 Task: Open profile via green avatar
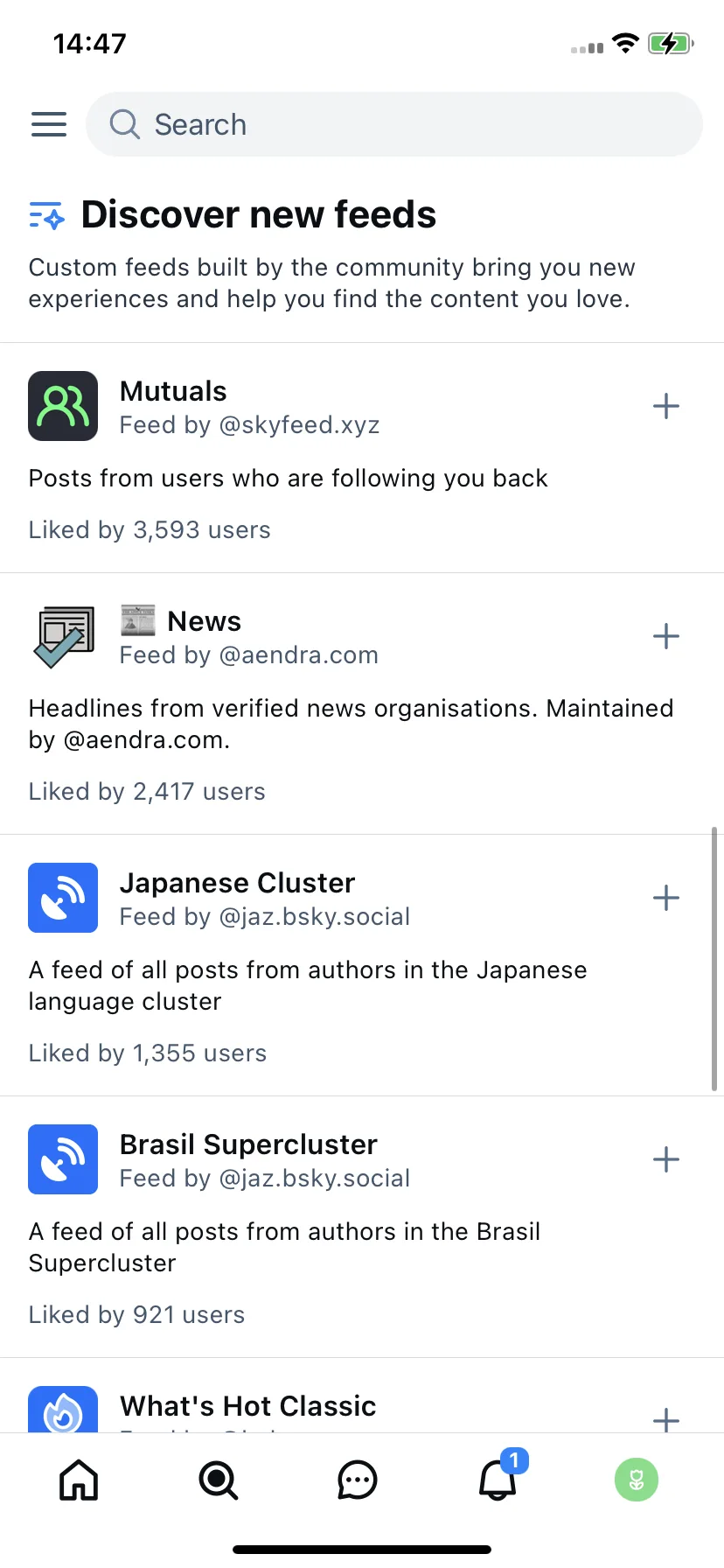tap(637, 1480)
